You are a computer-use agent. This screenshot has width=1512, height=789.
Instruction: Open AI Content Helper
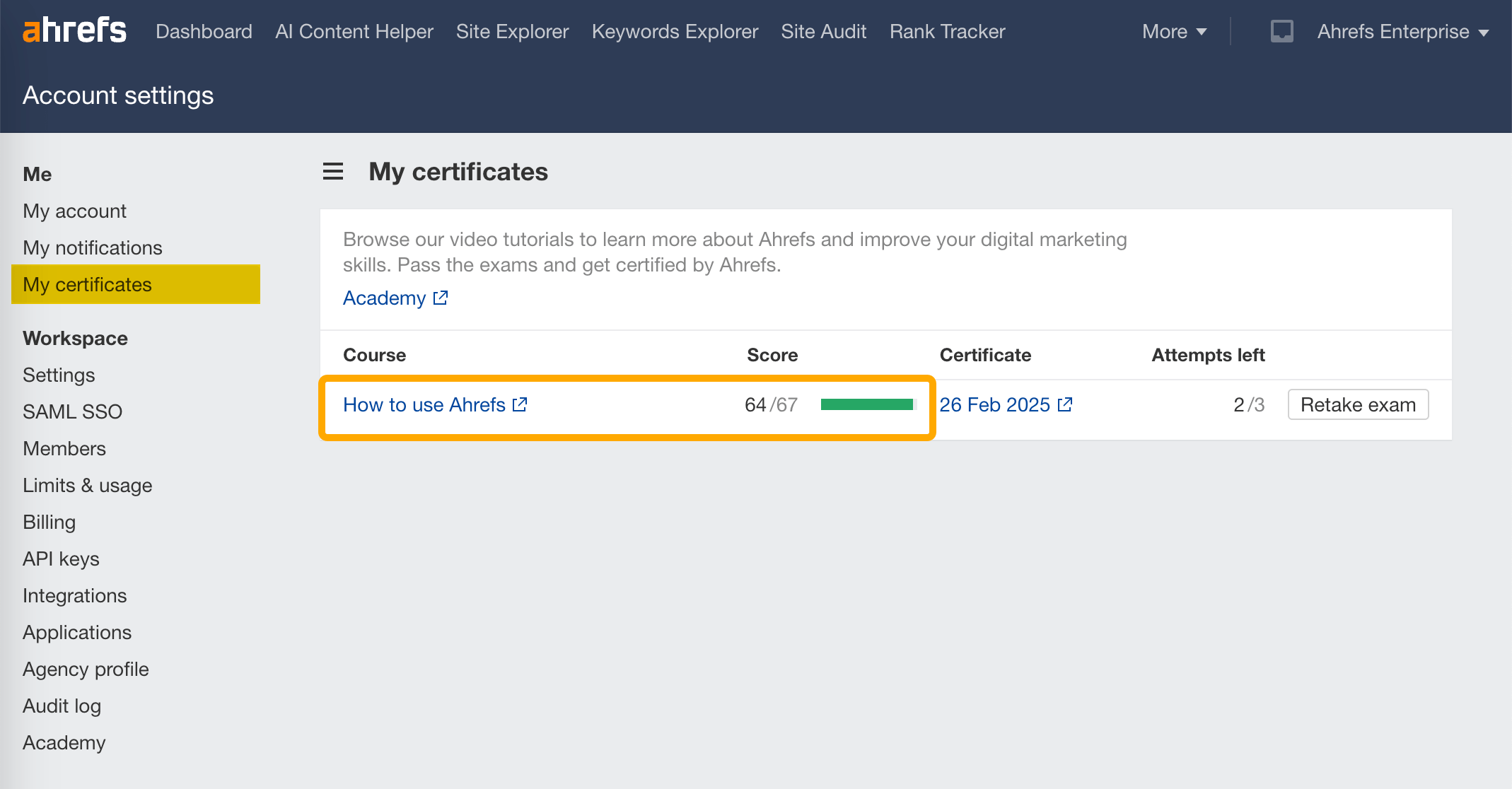tap(354, 32)
